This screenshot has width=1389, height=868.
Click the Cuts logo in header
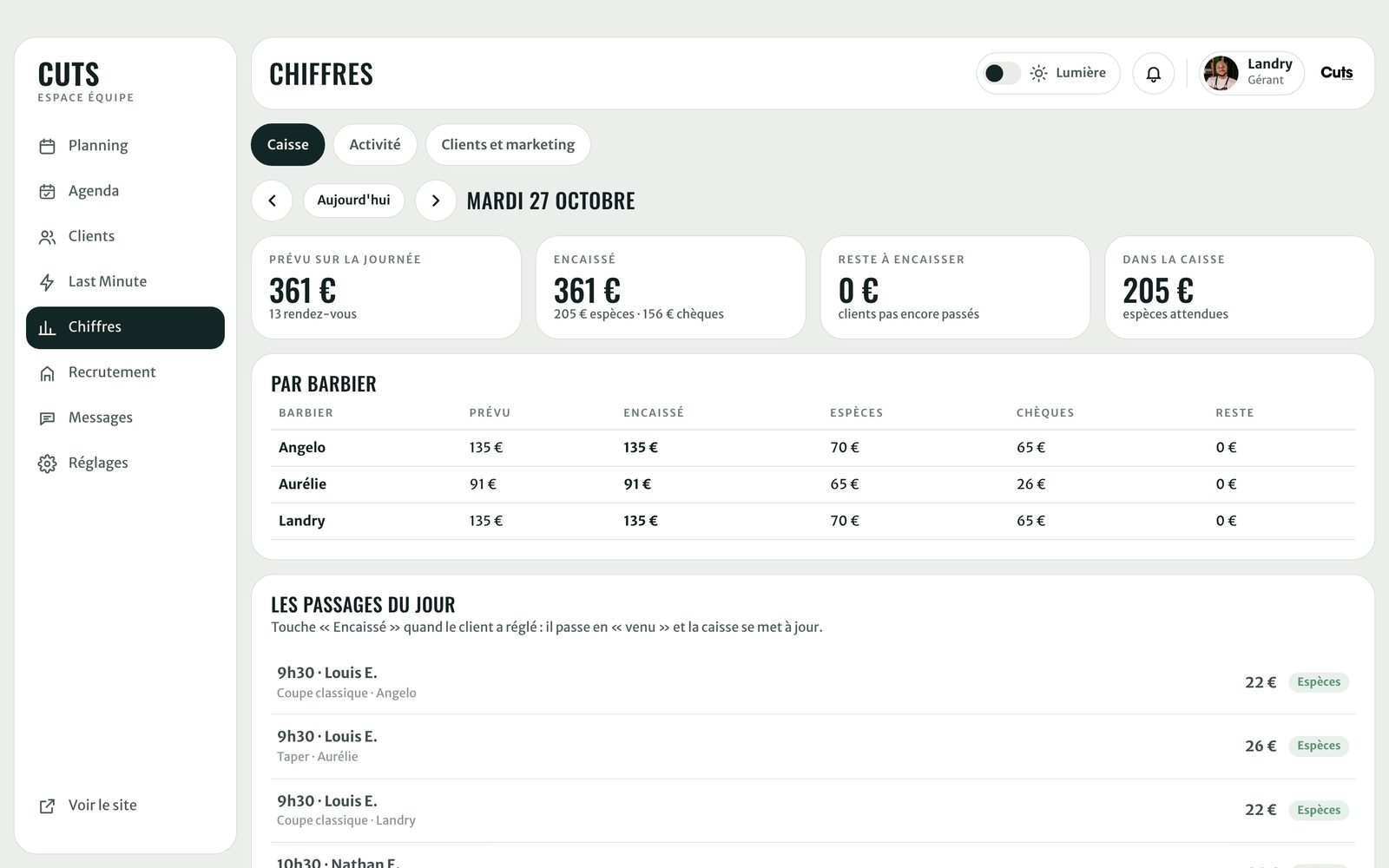pyautogui.click(x=1336, y=73)
